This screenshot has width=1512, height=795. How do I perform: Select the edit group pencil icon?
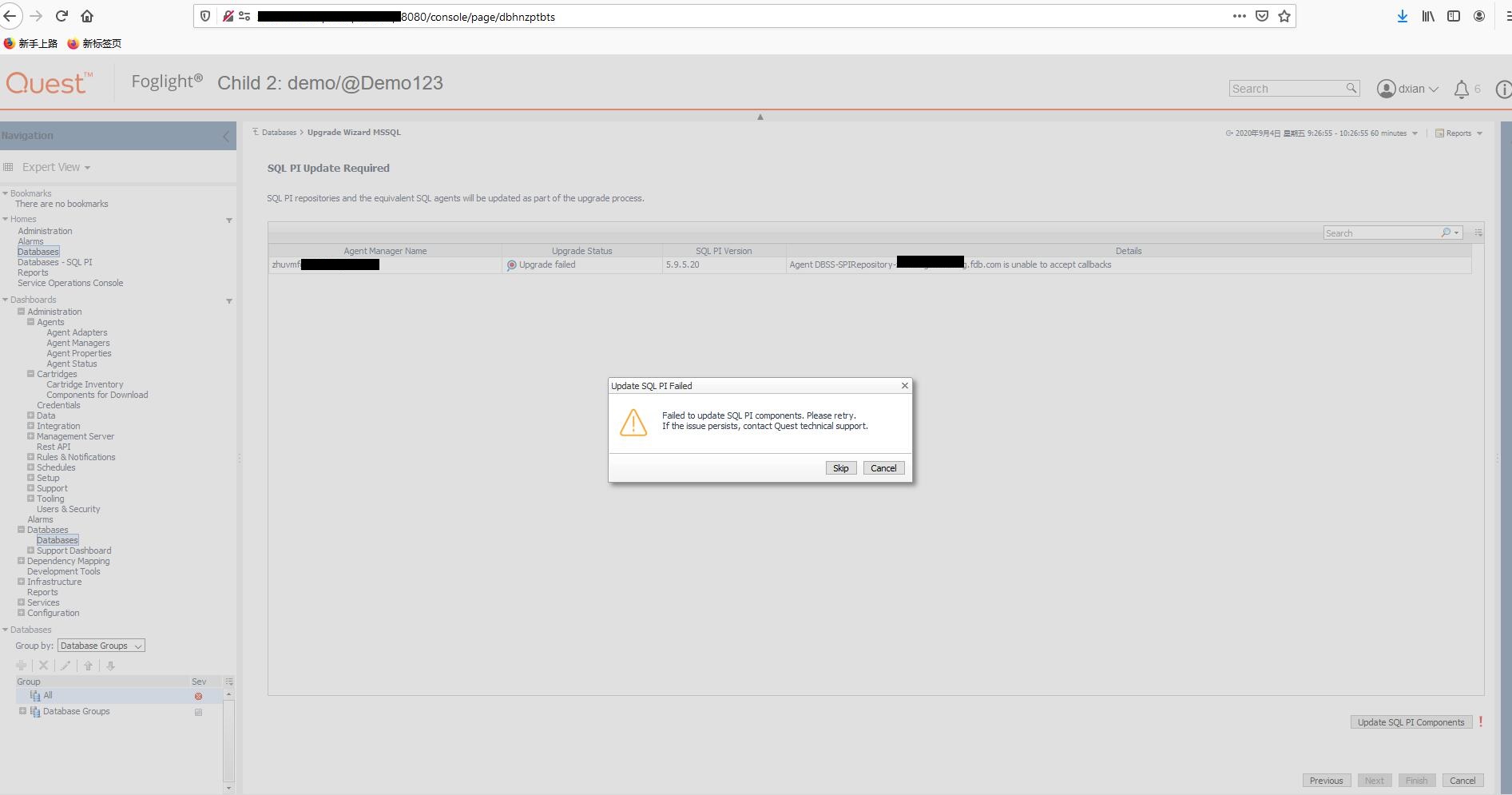tap(65, 665)
